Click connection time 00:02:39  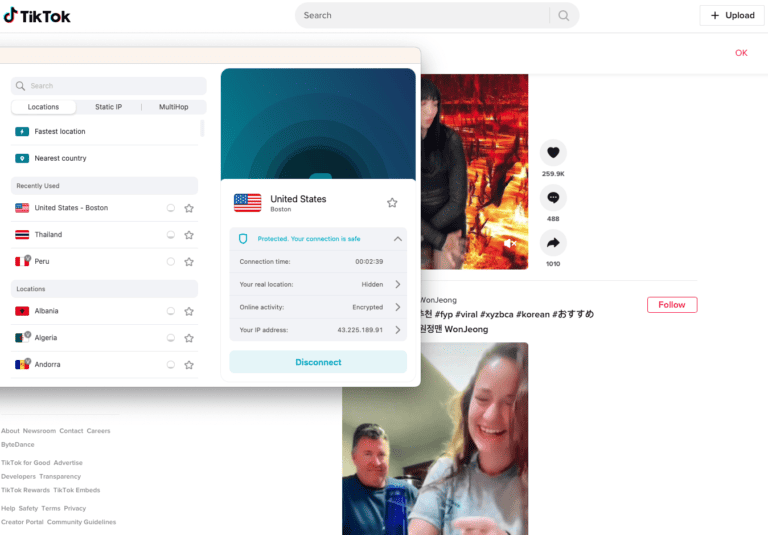[x=369, y=262]
